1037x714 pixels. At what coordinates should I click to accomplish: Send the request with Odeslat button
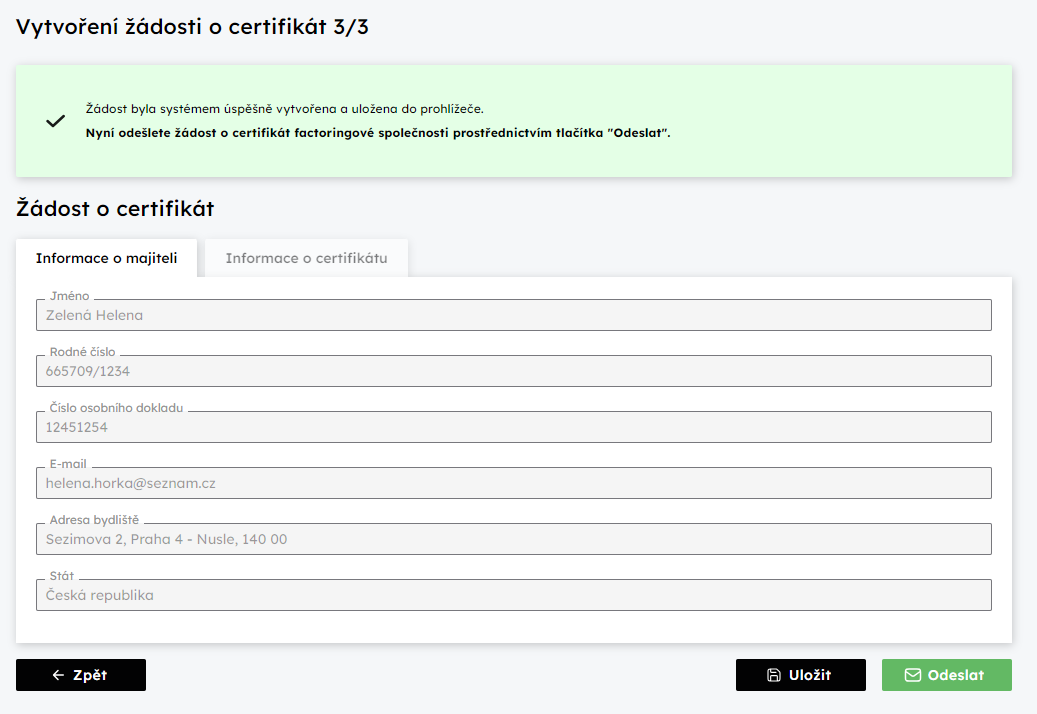tap(946, 675)
